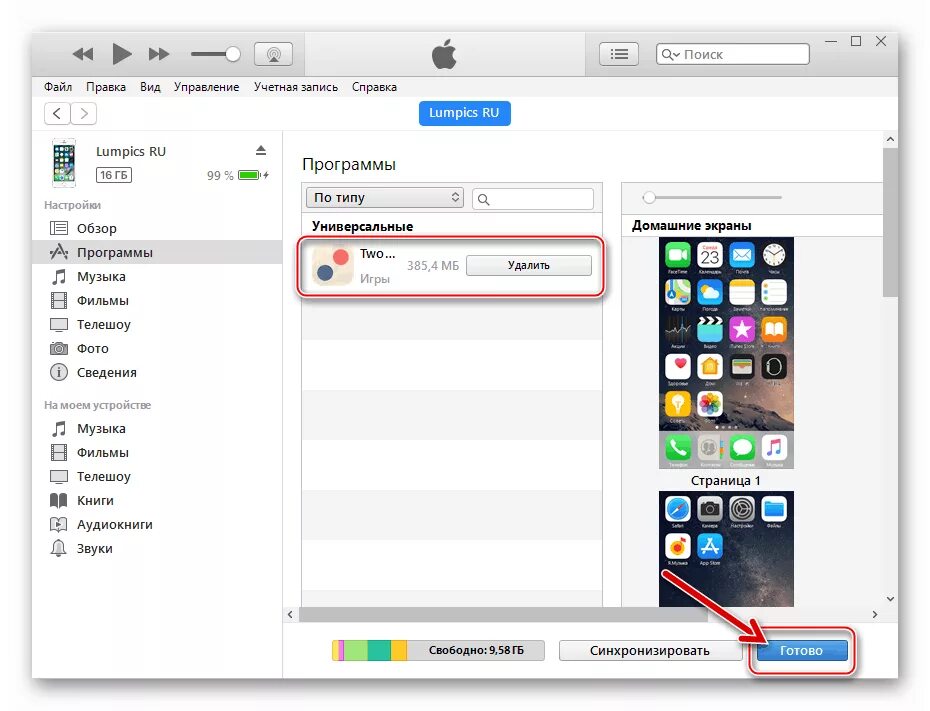Click the iPhone device thumbnail in sidebar
Screen dimensions: 930x711
click(64, 163)
